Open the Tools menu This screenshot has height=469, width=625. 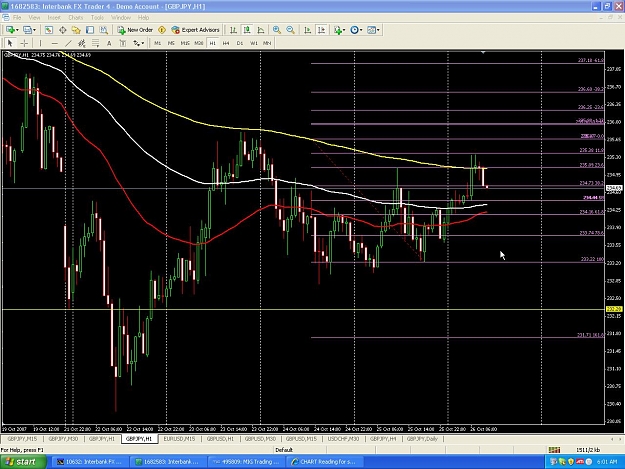tap(97, 18)
